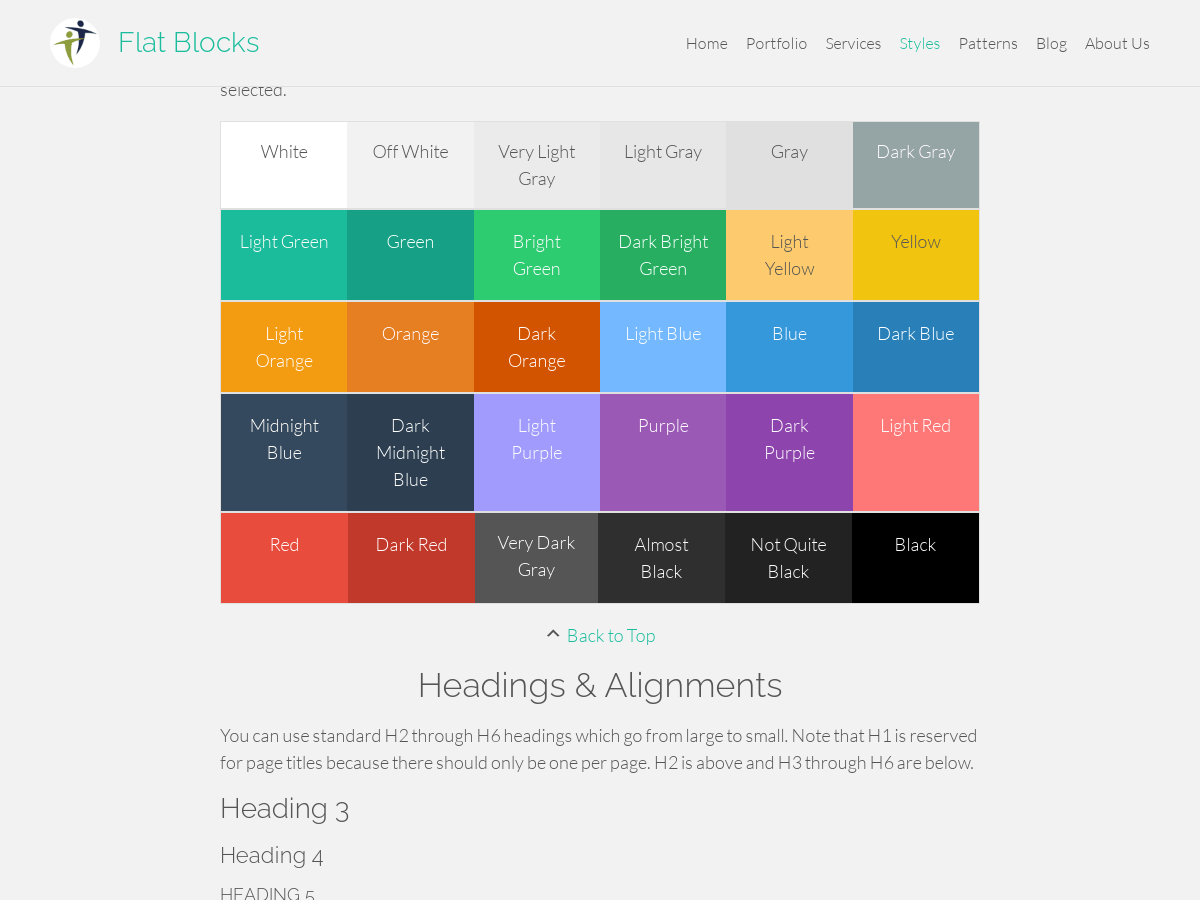Screen dimensions: 1200x900
Task: Click the Midnight Blue swatch
Action: 284,452
